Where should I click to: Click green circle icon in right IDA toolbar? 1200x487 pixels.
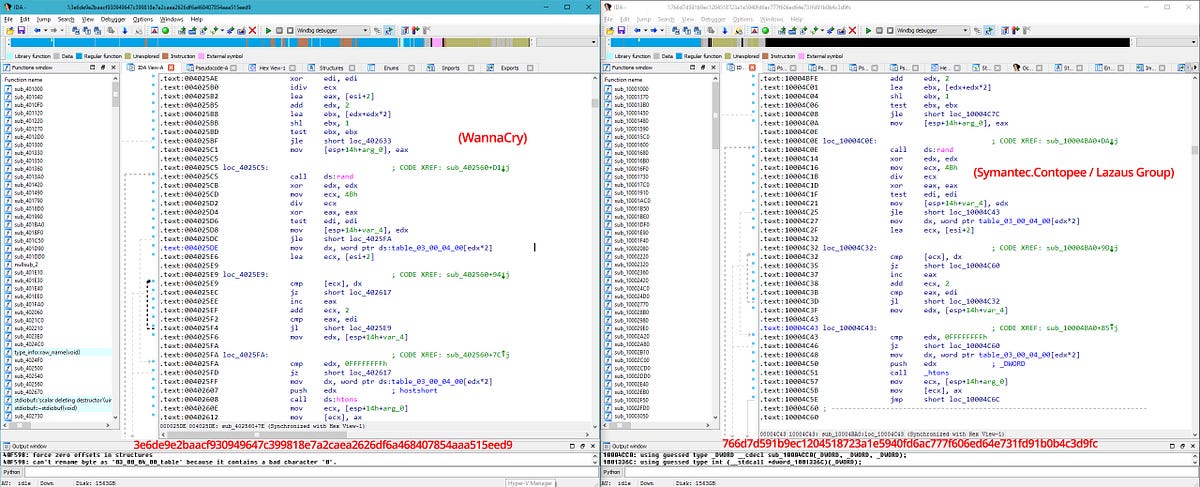click(765, 31)
